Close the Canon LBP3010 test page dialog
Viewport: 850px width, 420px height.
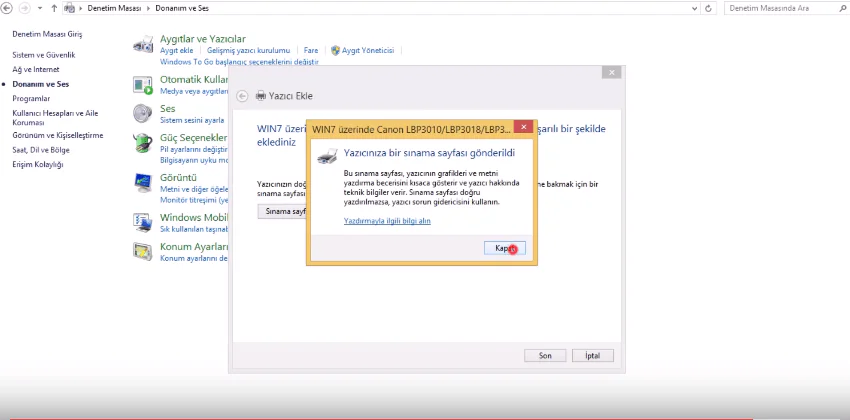coord(523,127)
